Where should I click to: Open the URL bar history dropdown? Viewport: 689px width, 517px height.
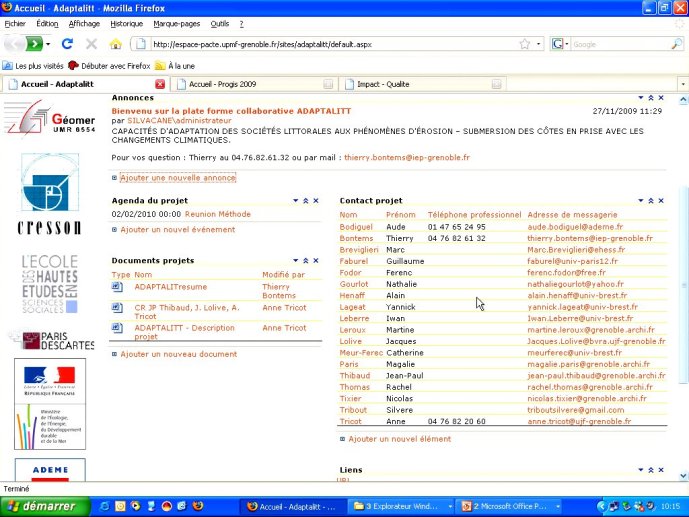[538, 44]
